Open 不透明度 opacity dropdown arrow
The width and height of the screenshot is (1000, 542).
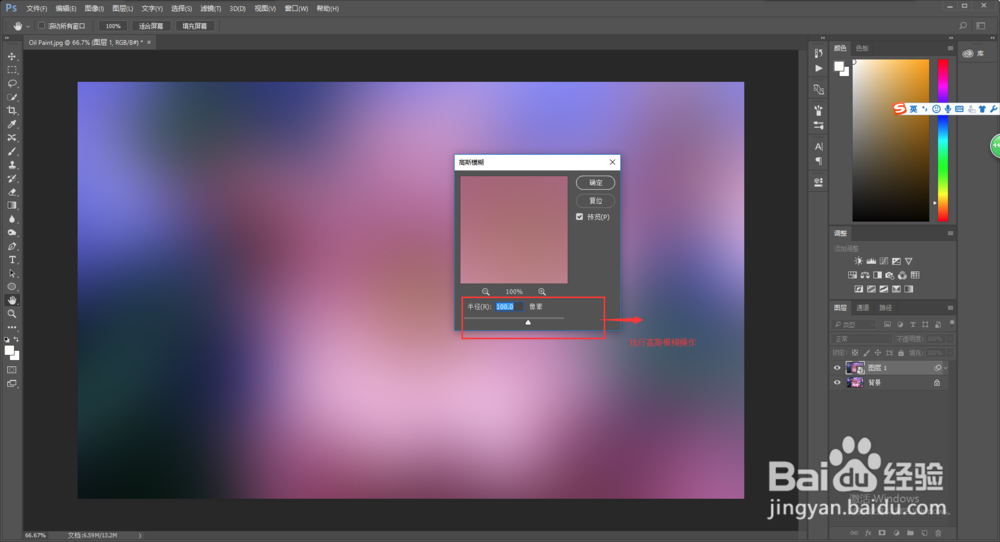tap(950, 339)
